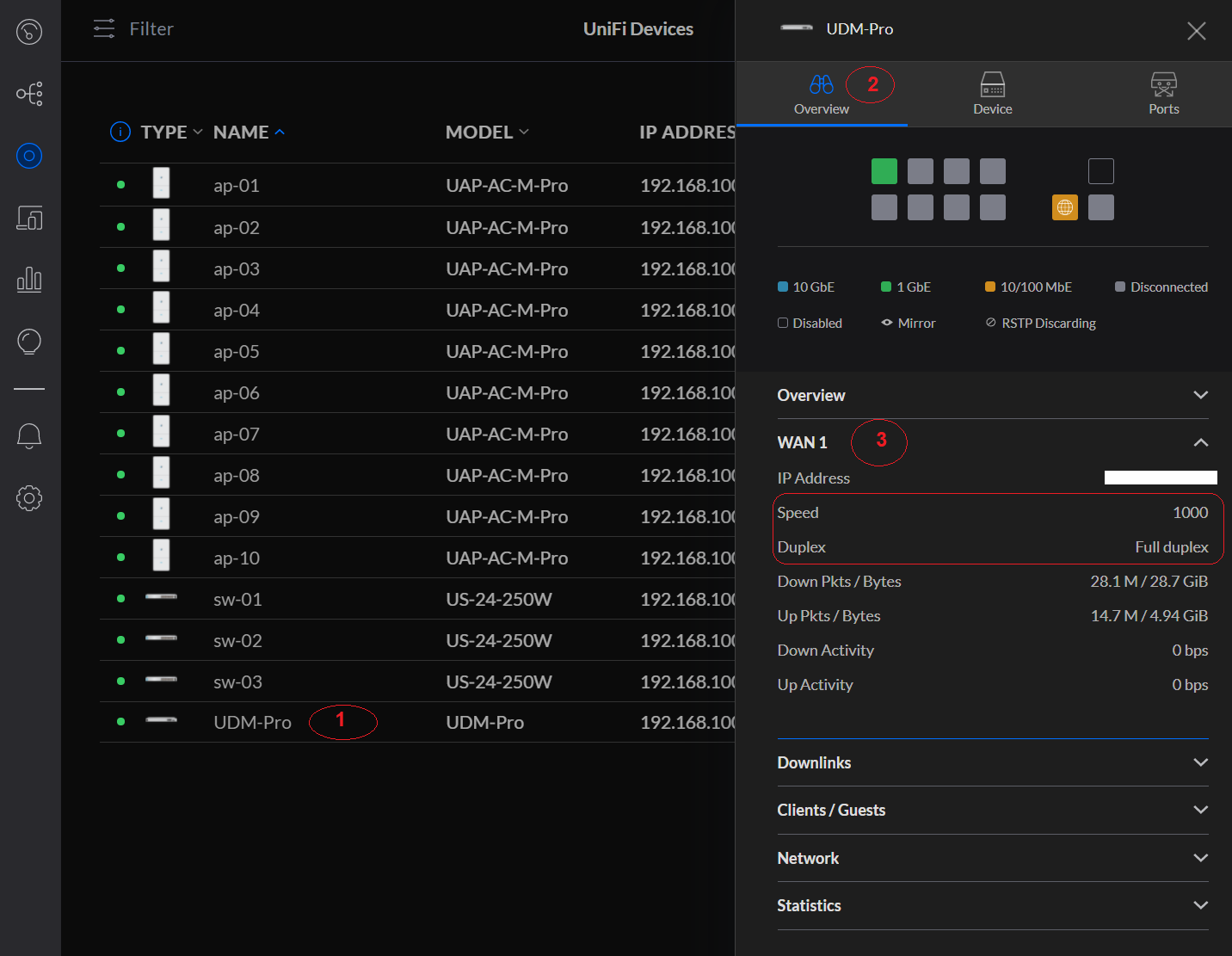This screenshot has height=956, width=1232.
Task: Click the RSTP Discarding legend entry
Action: [x=1040, y=323]
